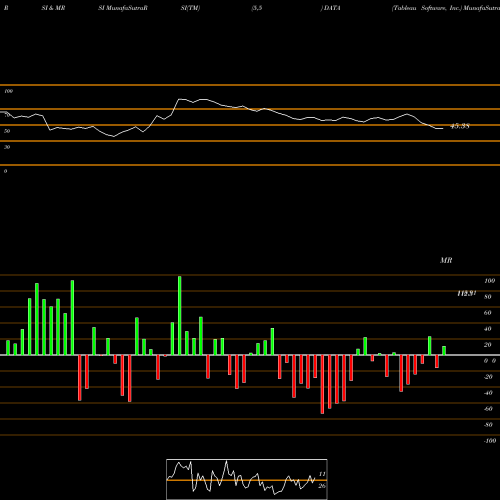Click the longest red bar in the MR histogram

322,384
